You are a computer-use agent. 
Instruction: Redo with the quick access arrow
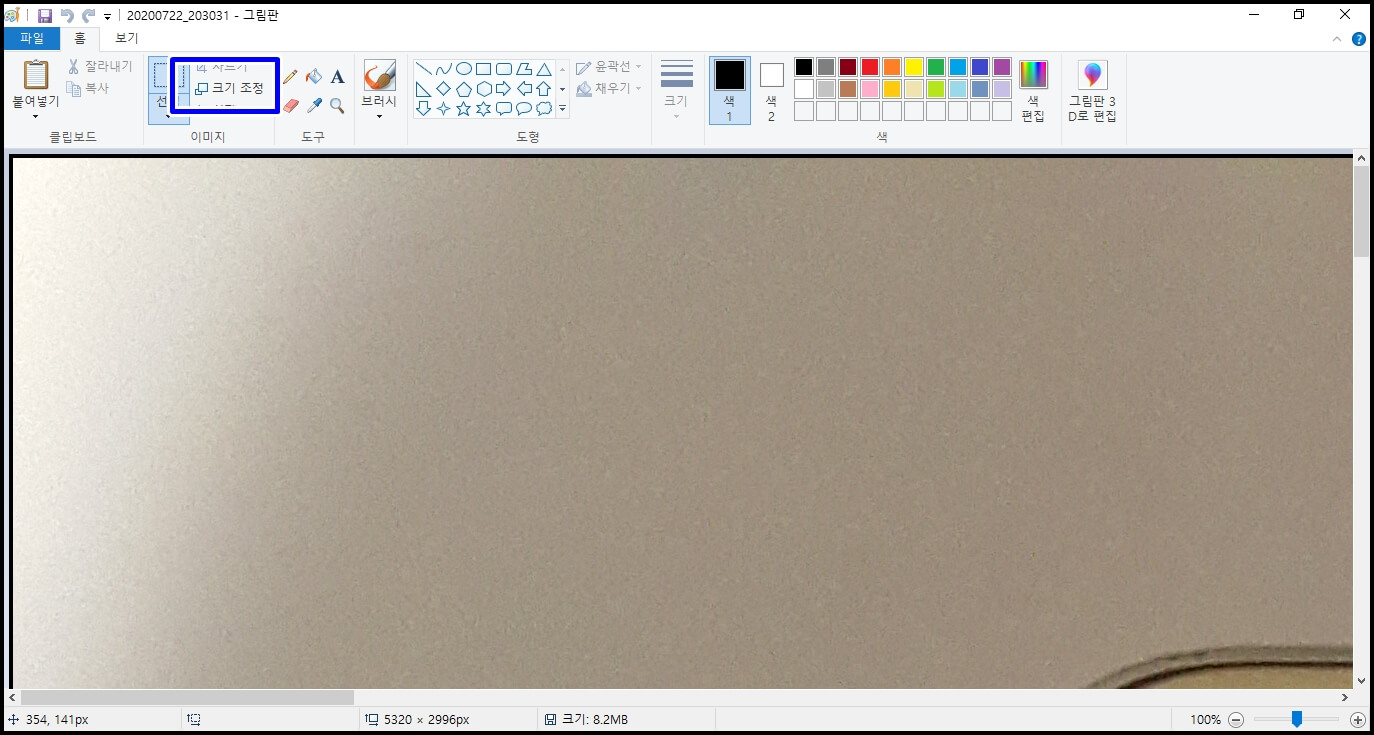88,15
